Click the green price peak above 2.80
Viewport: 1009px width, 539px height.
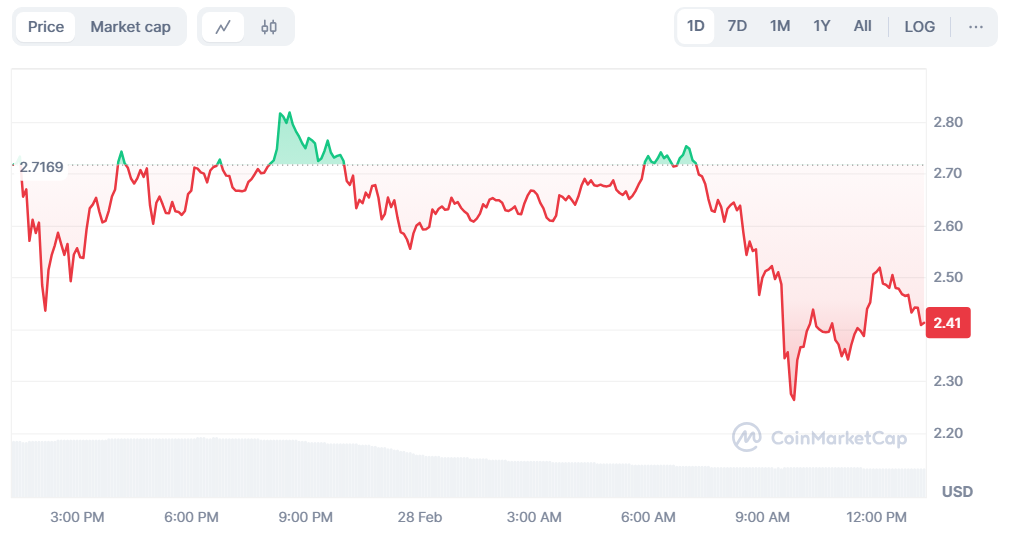click(x=281, y=115)
